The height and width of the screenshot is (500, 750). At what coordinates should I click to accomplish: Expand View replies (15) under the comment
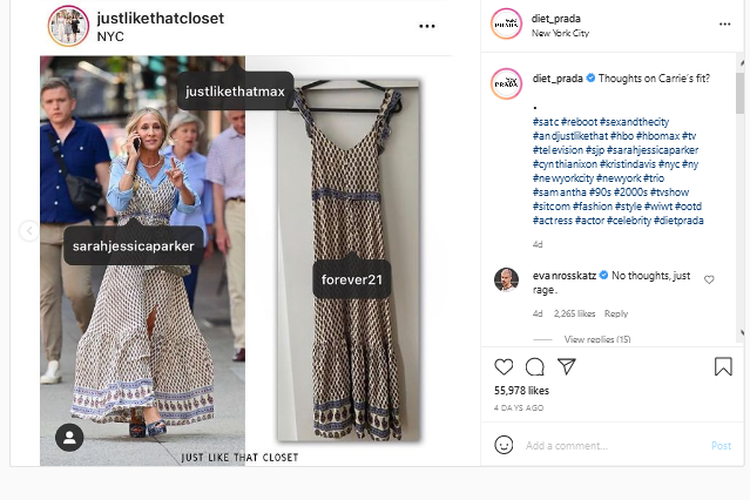pyautogui.click(x=597, y=339)
